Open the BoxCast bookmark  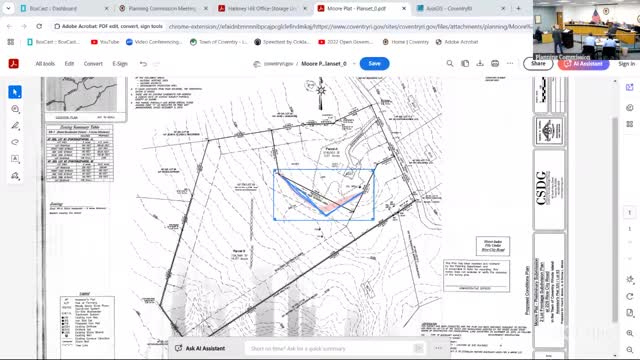53,42
